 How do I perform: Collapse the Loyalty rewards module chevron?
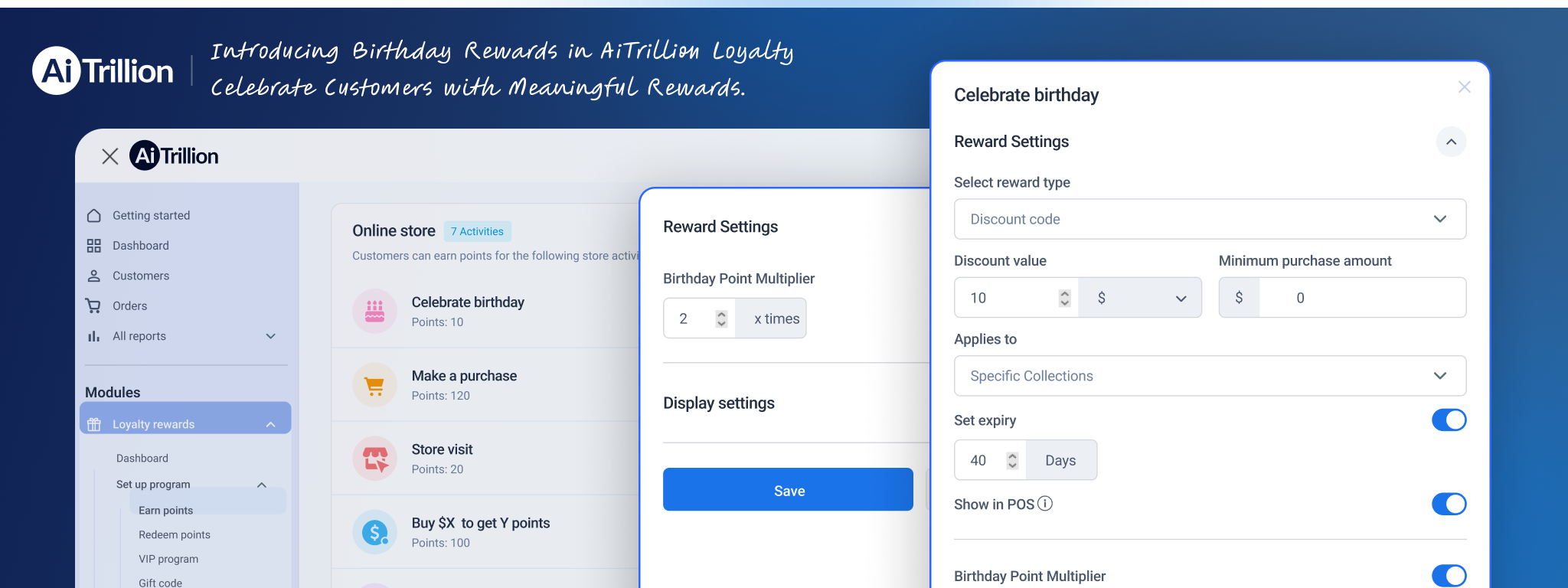pos(270,424)
